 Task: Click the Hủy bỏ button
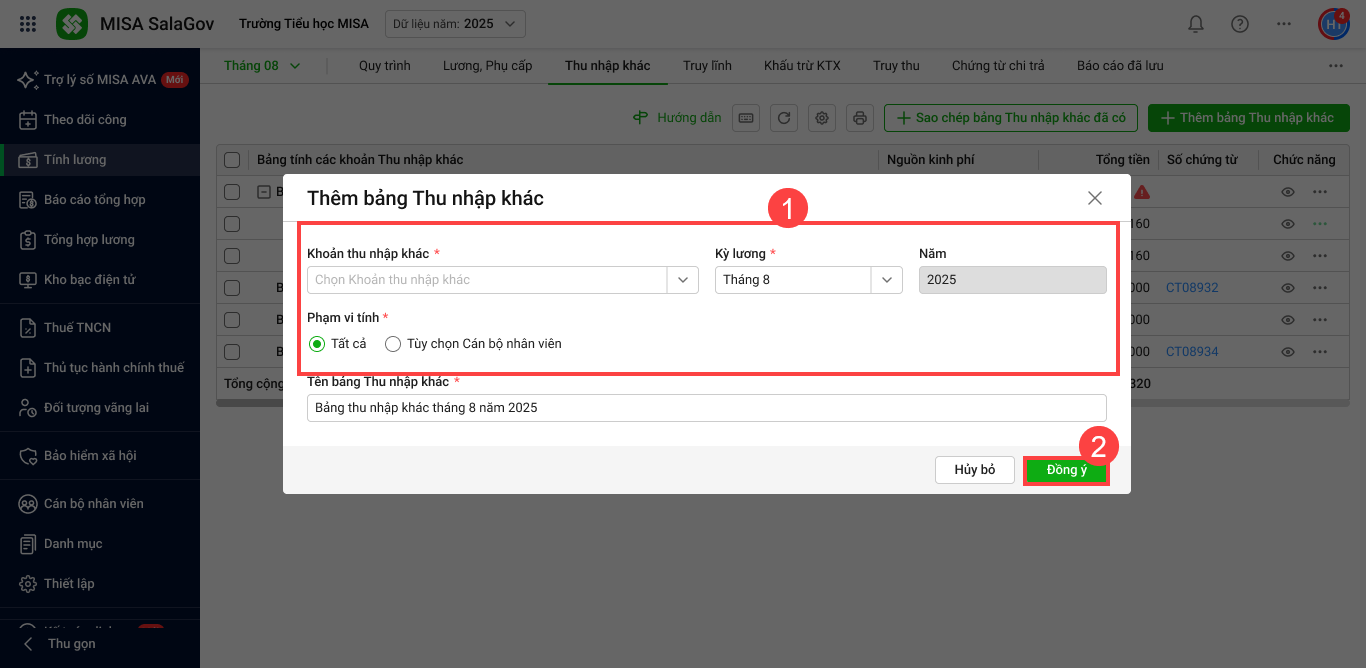[x=974, y=470]
